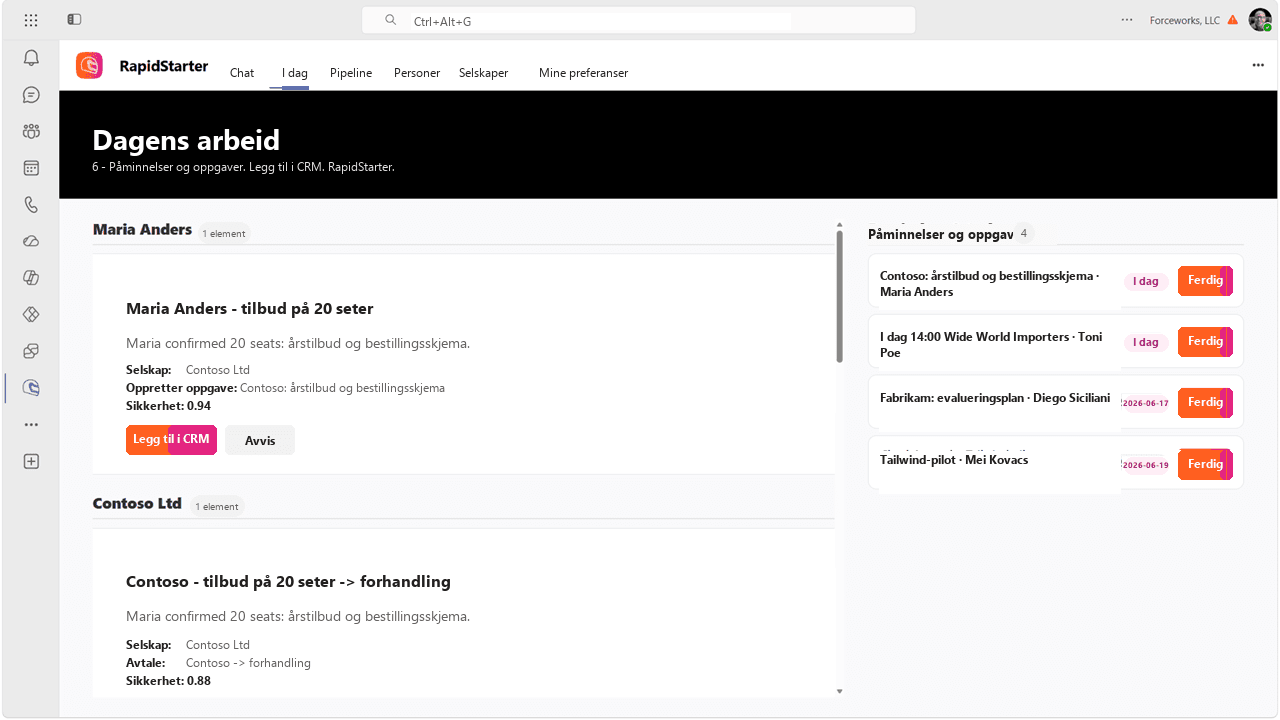Screen dimensions: 1280x720
Task: Select the RapidStarter sidebar app icon
Action: (x=31, y=388)
